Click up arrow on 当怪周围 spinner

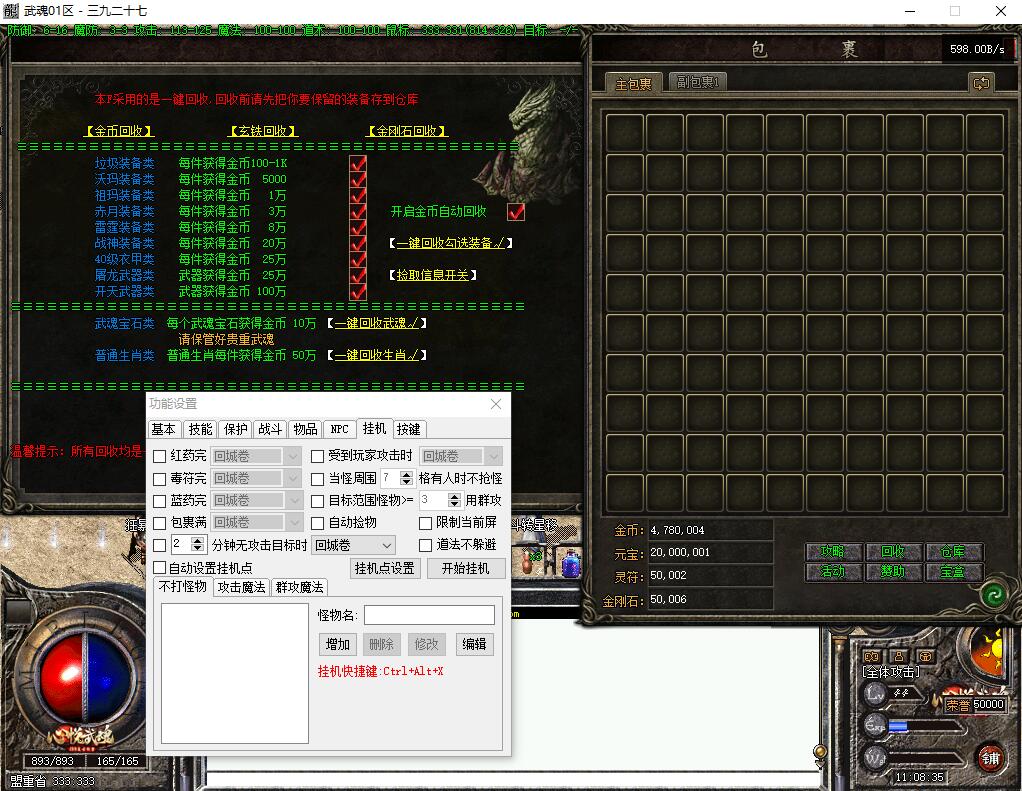(x=406, y=474)
